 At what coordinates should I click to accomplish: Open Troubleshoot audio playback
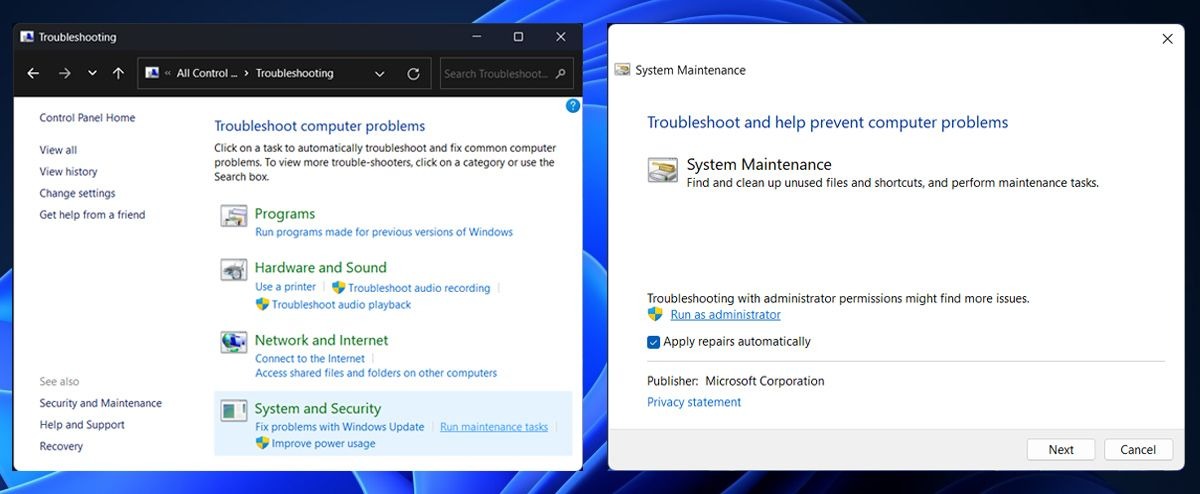point(342,305)
